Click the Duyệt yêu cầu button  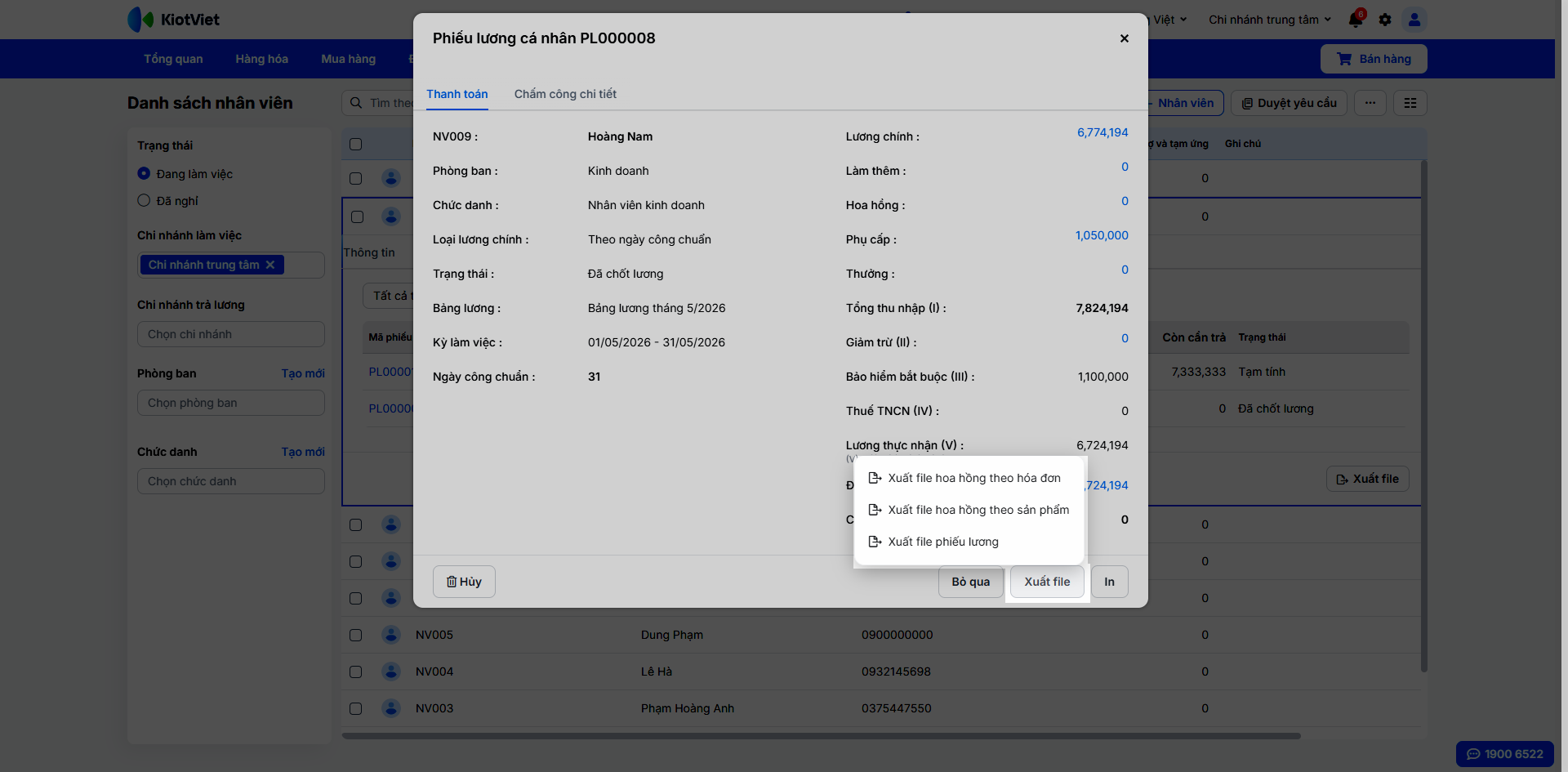(1289, 103)
